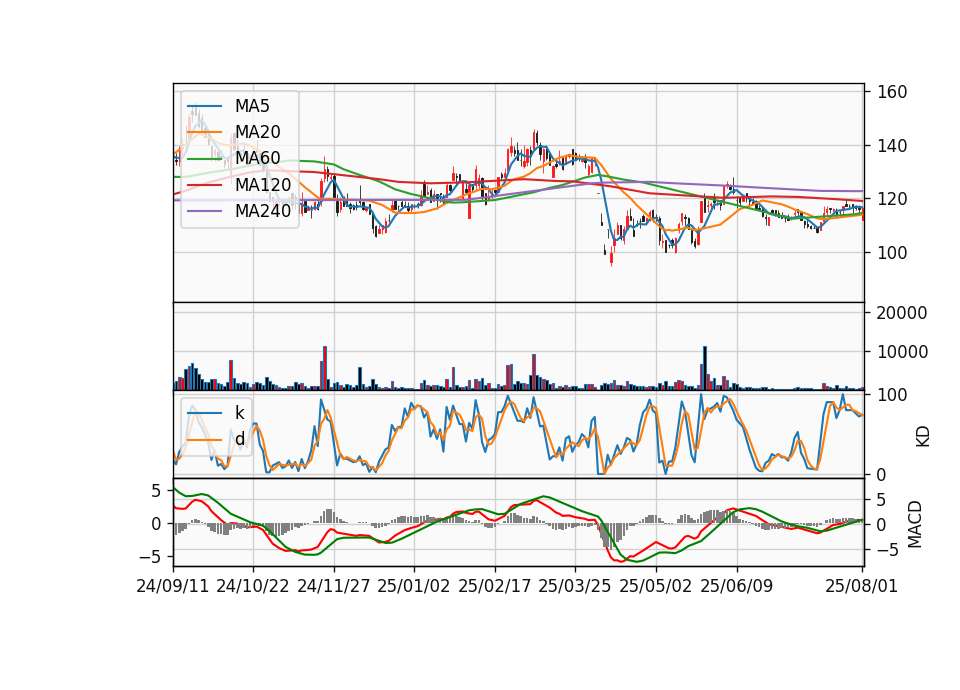
Task: Click the tallest black volume bar after 25/05/02
Action: (x=705, y=368)
